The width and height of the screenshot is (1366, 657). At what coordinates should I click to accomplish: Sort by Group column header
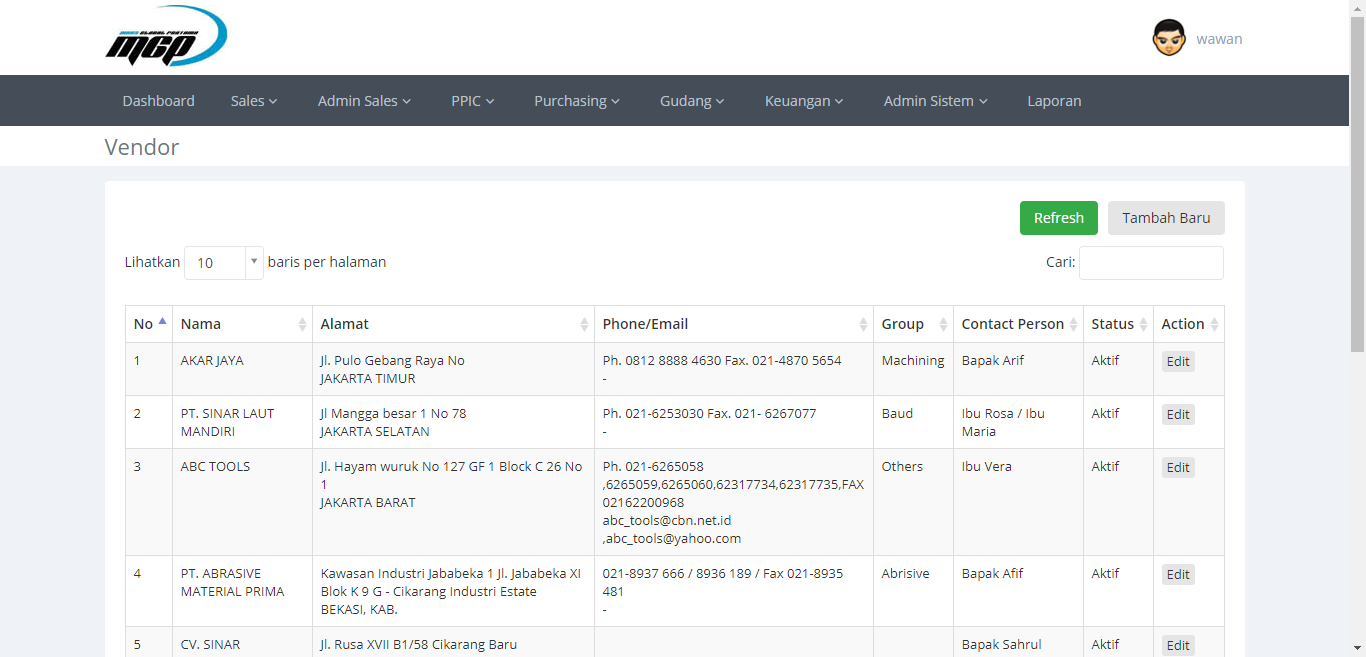[x=913, y=324]
